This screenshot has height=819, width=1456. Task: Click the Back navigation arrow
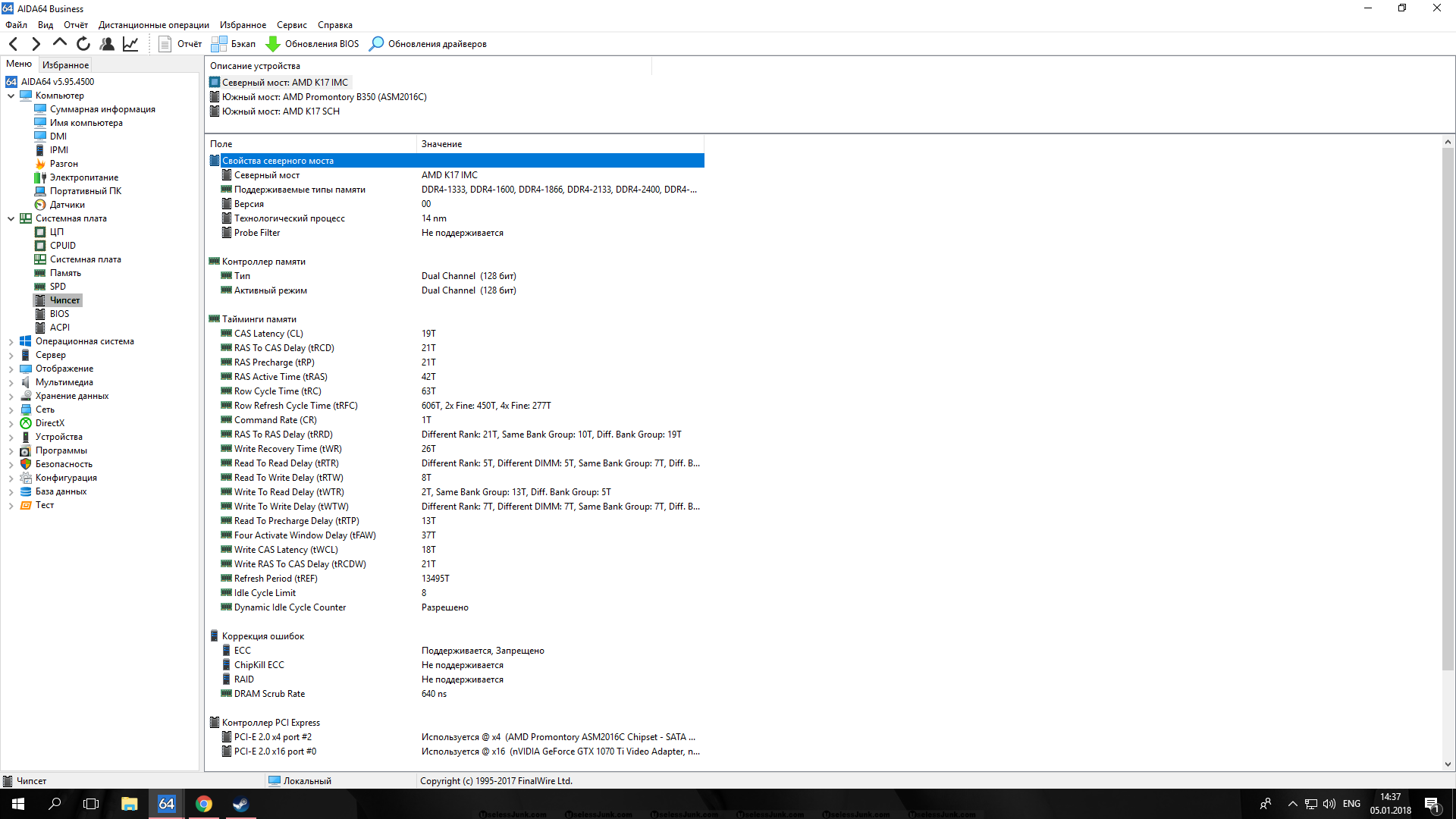point(13,44)
